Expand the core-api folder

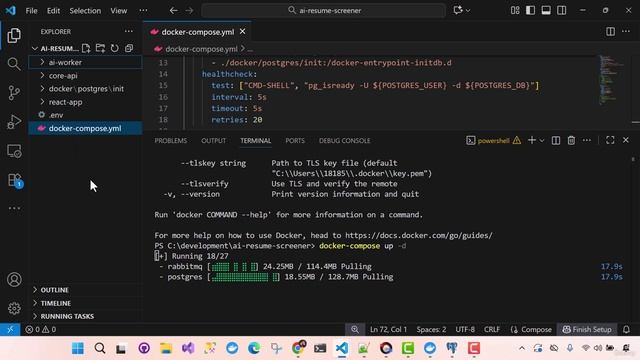pyautogui.click(x=85, y=76)
